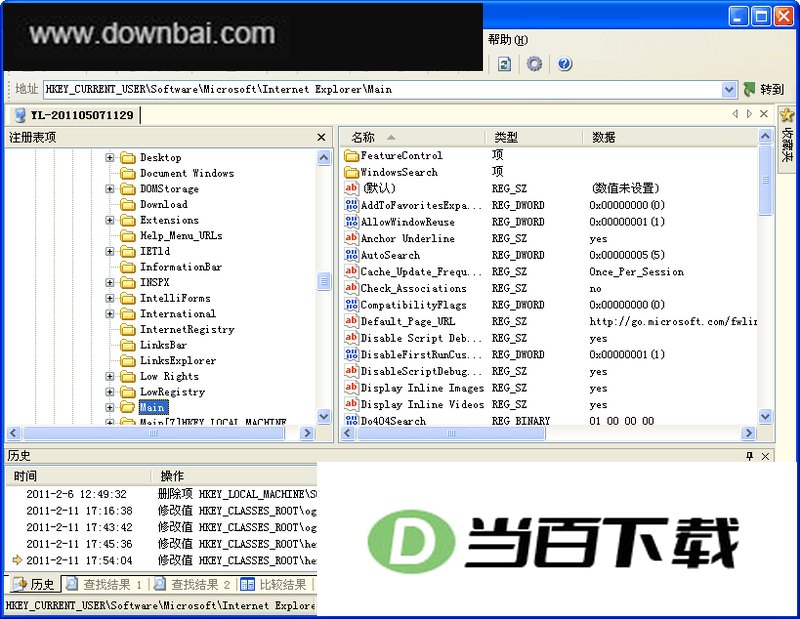Expand the International key node

(110, 314)
